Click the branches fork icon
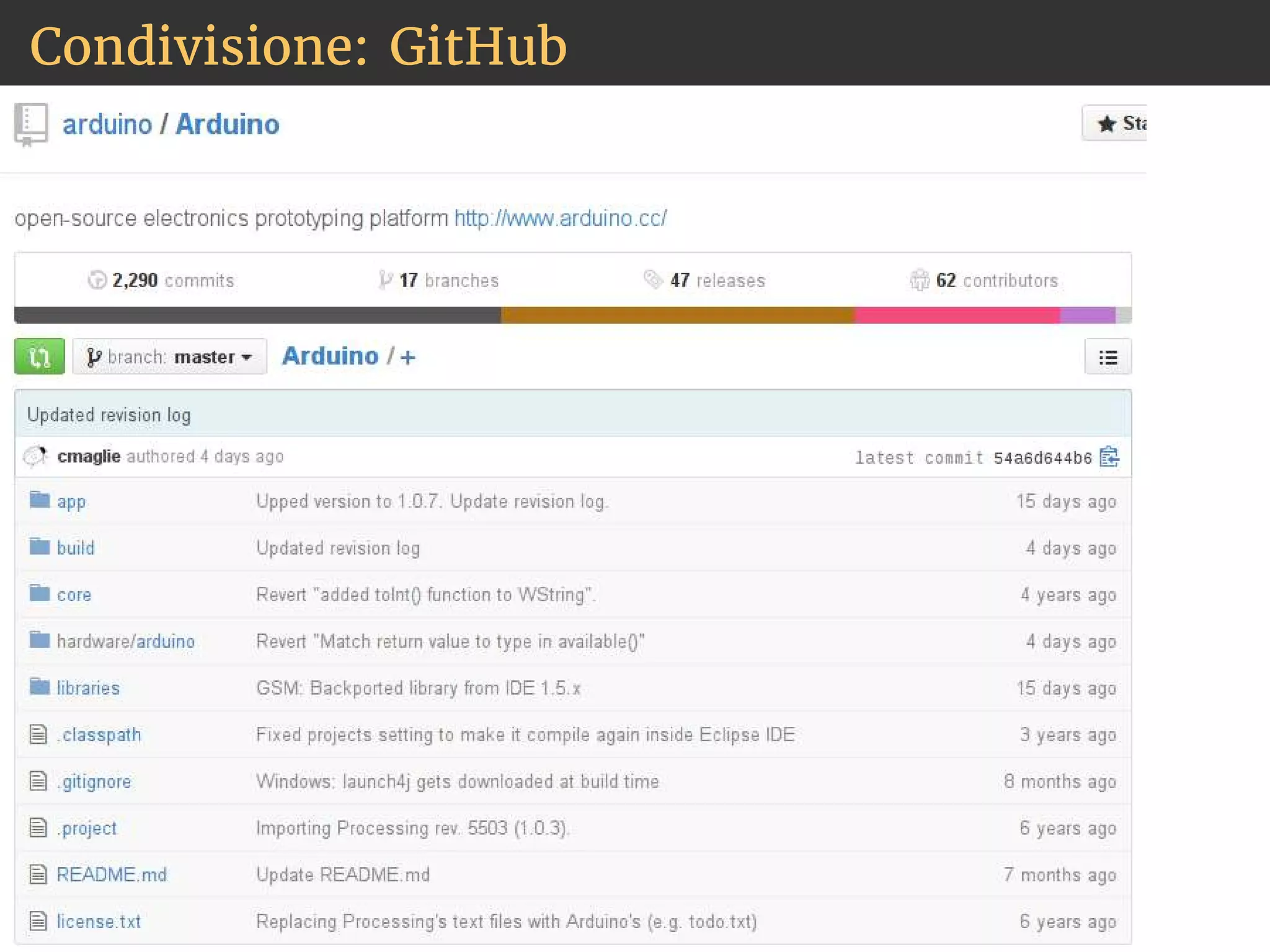Viewport: 1270px width, 952px height. click(x=385, y=280)
